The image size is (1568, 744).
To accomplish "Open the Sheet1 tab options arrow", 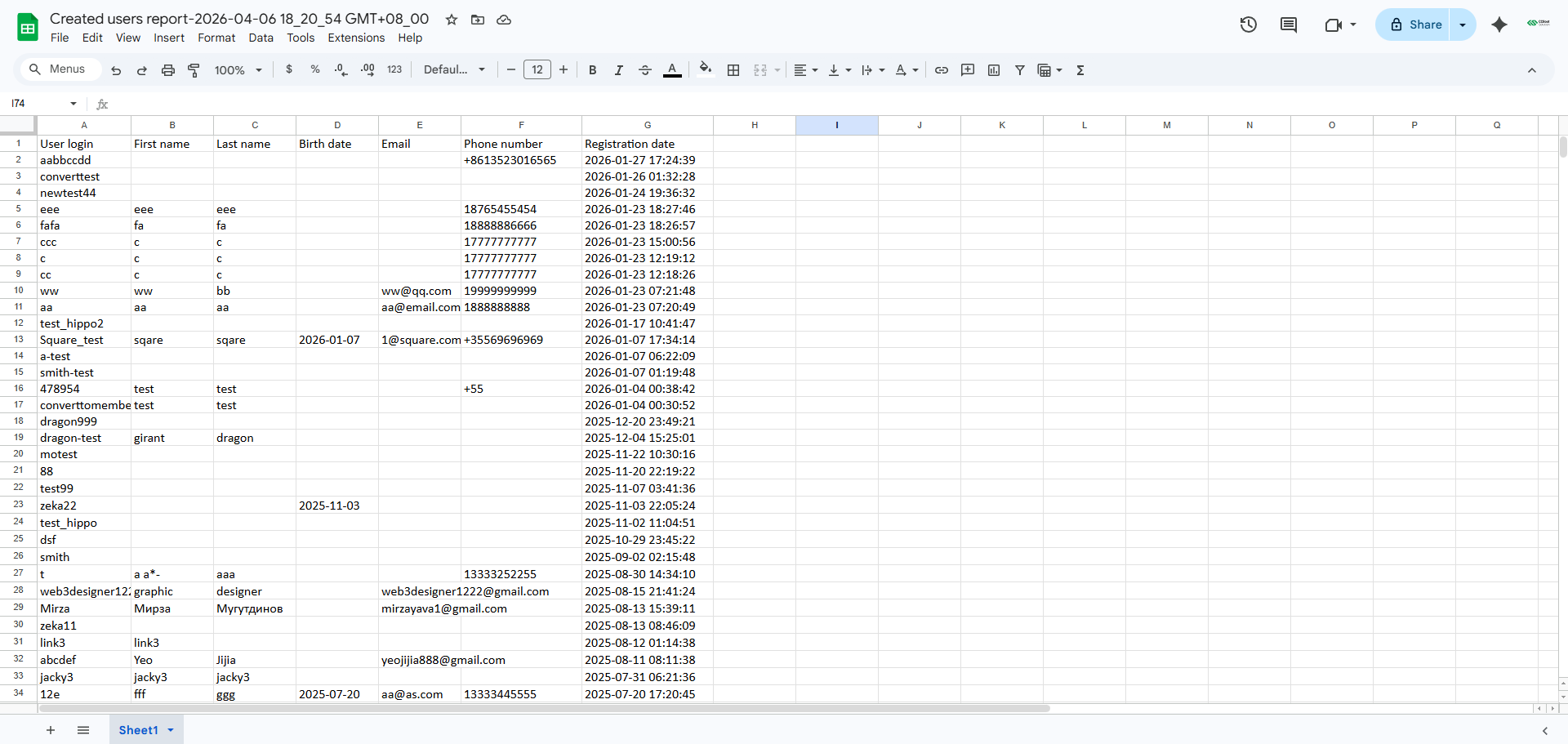I will pyautogui.click(x=171, y=730).
